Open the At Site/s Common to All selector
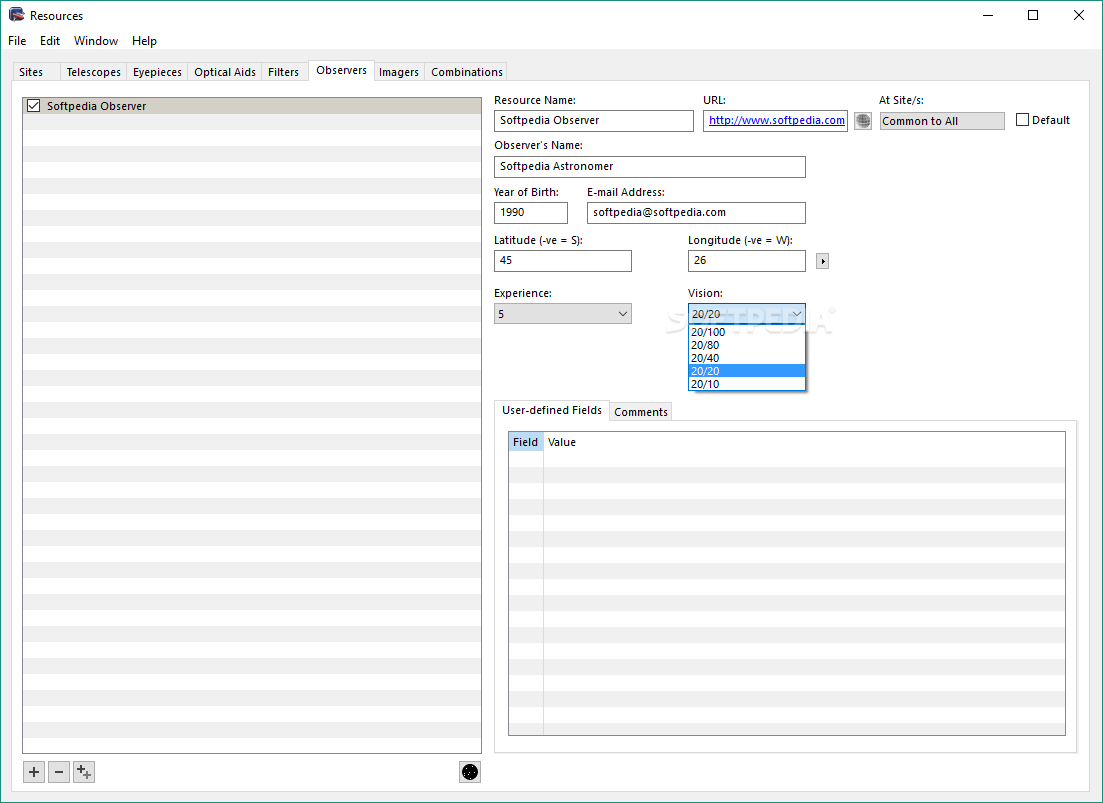Image resolution: width=1103 pixels, height=803 pixels. pyautogui.click(x=942, y=121)
